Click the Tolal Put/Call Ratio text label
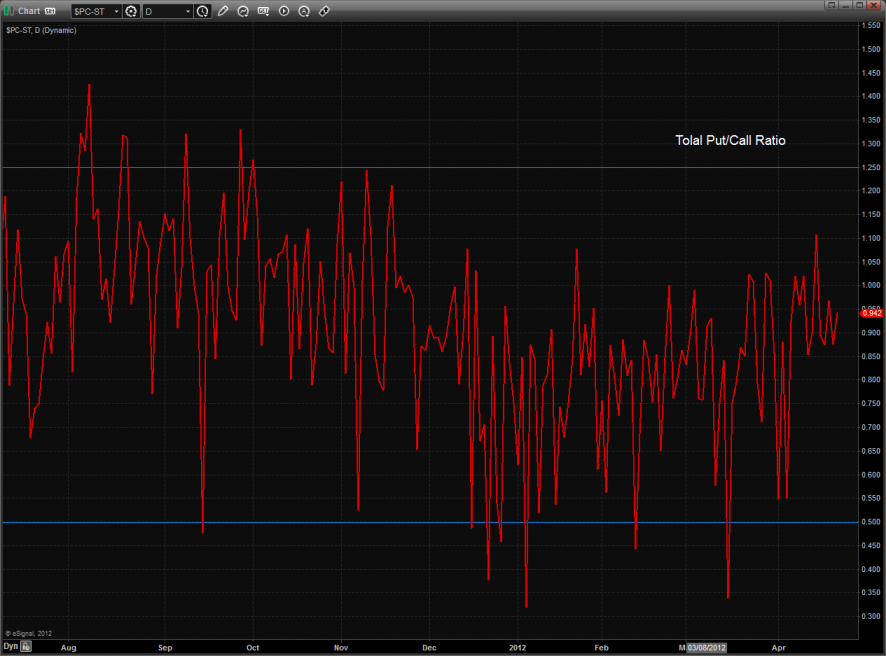Screen dimensions: 886x656 [730, 141]
